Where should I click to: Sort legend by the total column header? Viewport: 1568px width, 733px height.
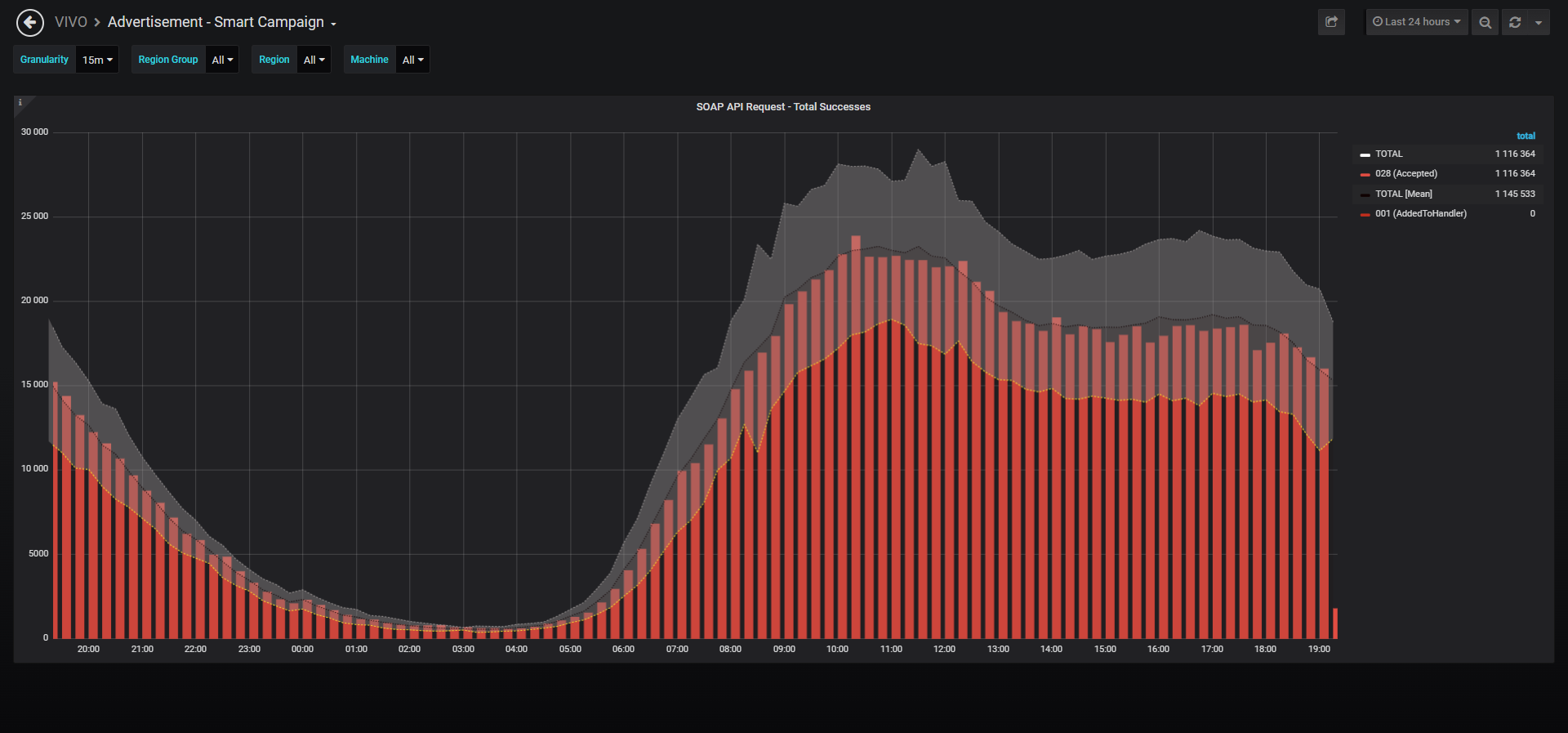pyautogui.click(x=1526, y=136)
